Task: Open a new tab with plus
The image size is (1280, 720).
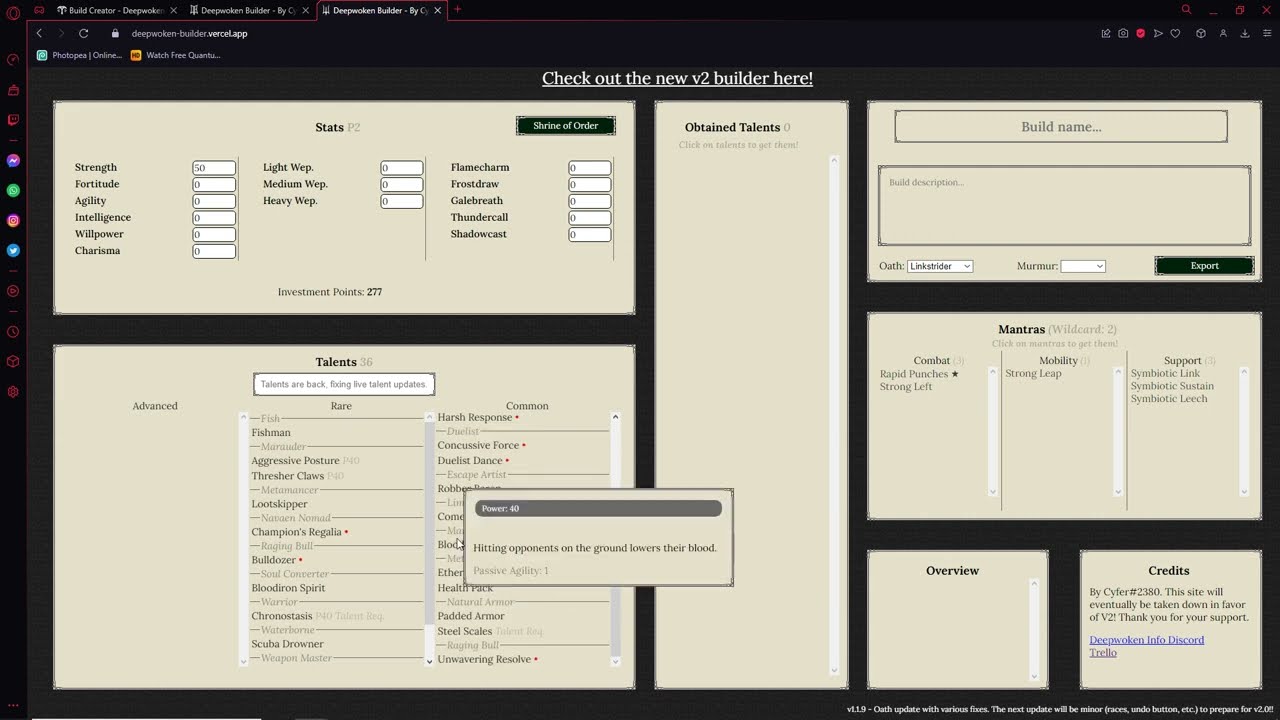Action: (457, 10)
